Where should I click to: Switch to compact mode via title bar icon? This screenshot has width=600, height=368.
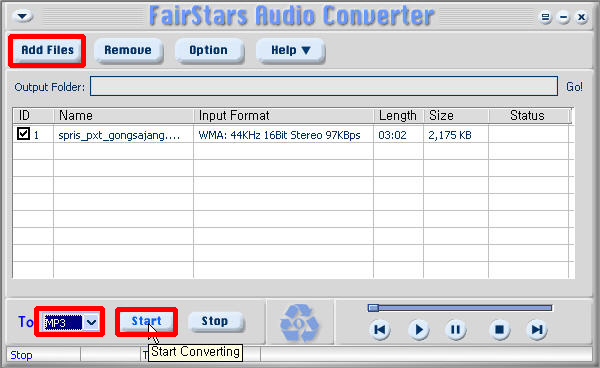click(545, 17)
